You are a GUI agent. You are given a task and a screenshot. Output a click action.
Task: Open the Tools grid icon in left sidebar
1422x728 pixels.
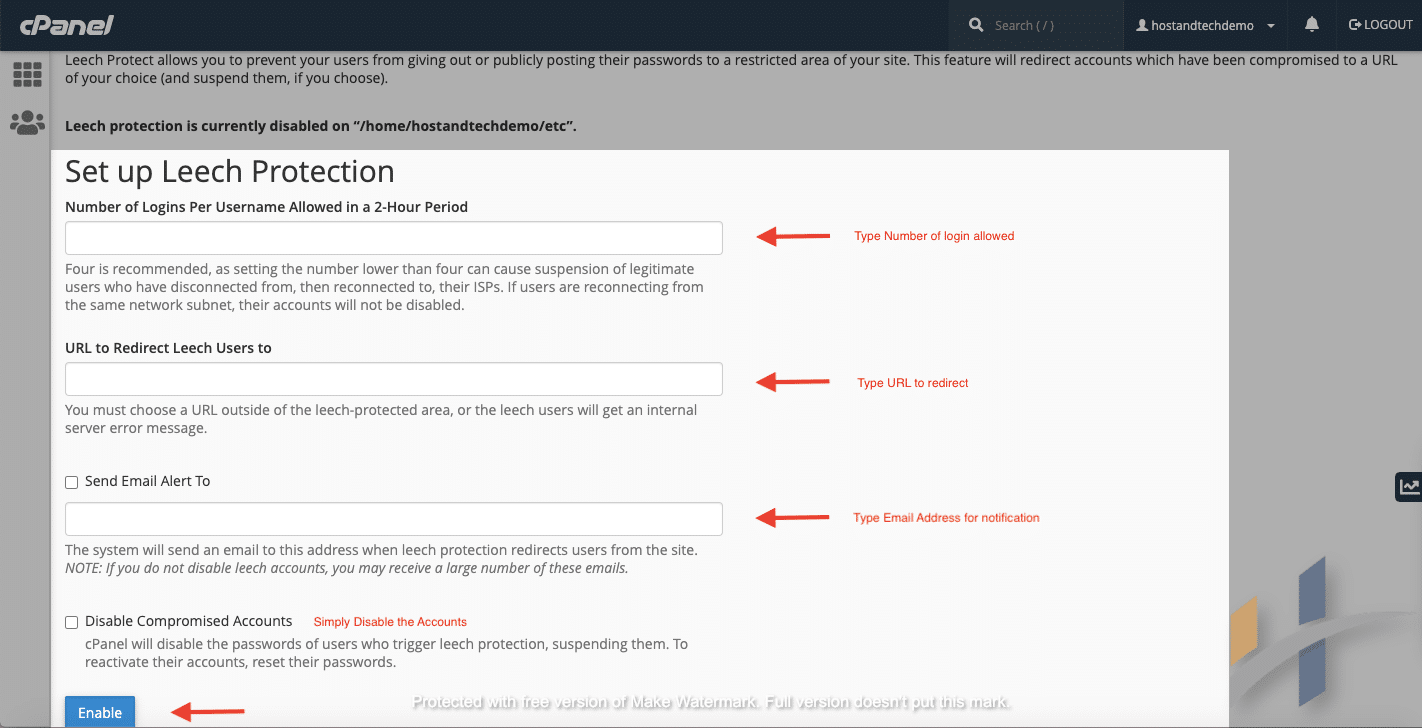(x=27, y=74)
